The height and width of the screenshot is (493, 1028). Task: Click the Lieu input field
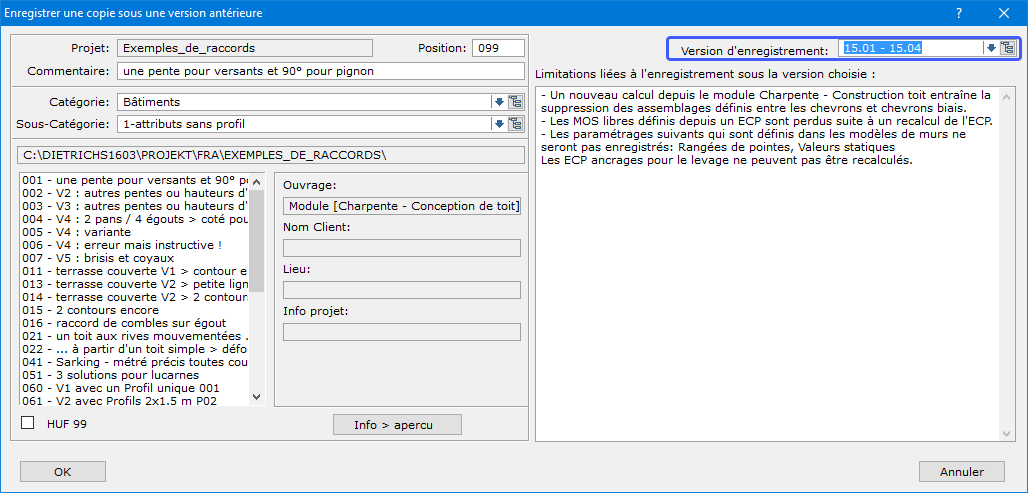402,290
